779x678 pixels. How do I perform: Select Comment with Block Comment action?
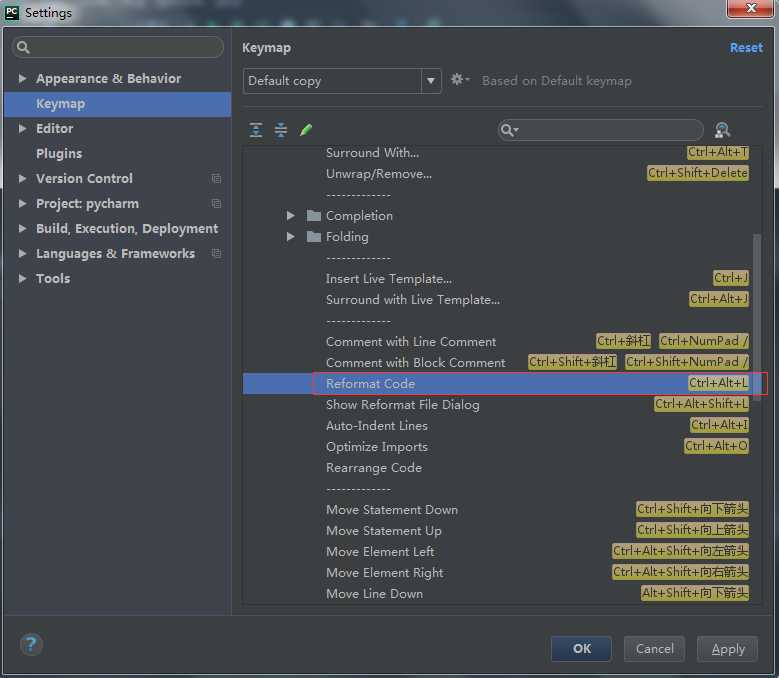tap(415, 363)
